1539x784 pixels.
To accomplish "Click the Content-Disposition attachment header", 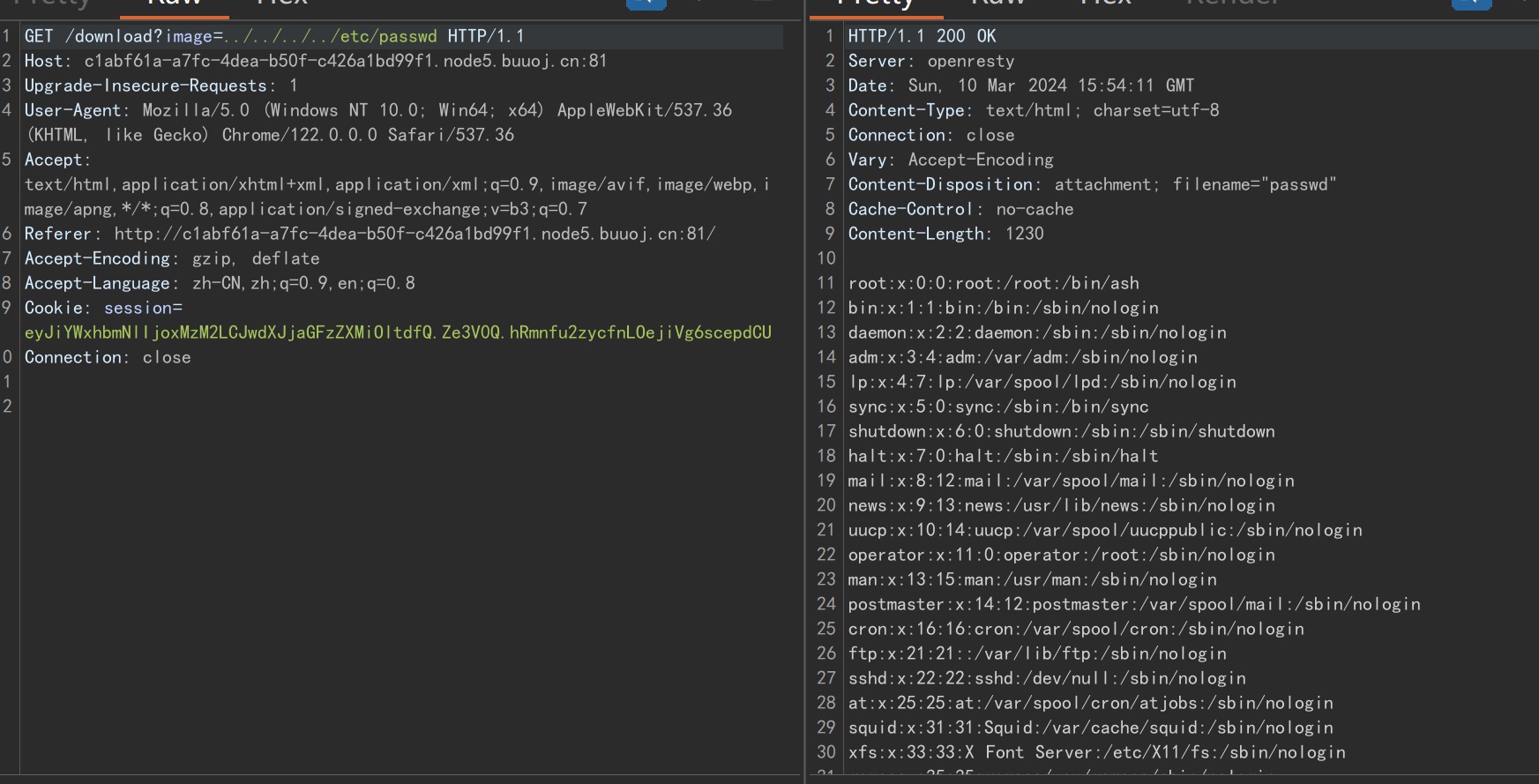I will coord(1093,184).
